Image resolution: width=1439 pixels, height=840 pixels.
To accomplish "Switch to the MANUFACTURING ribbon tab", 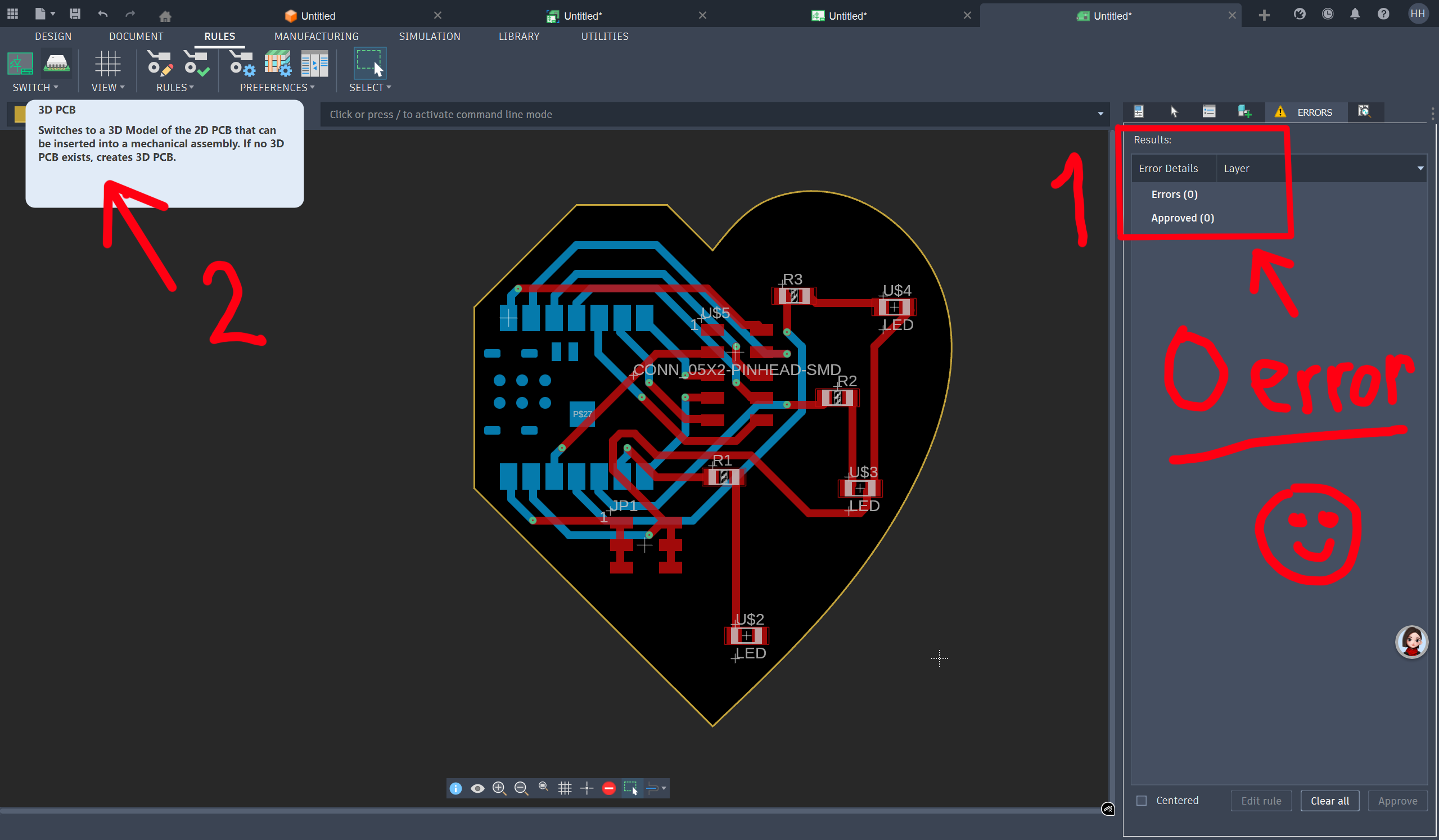I will [317, 36].
